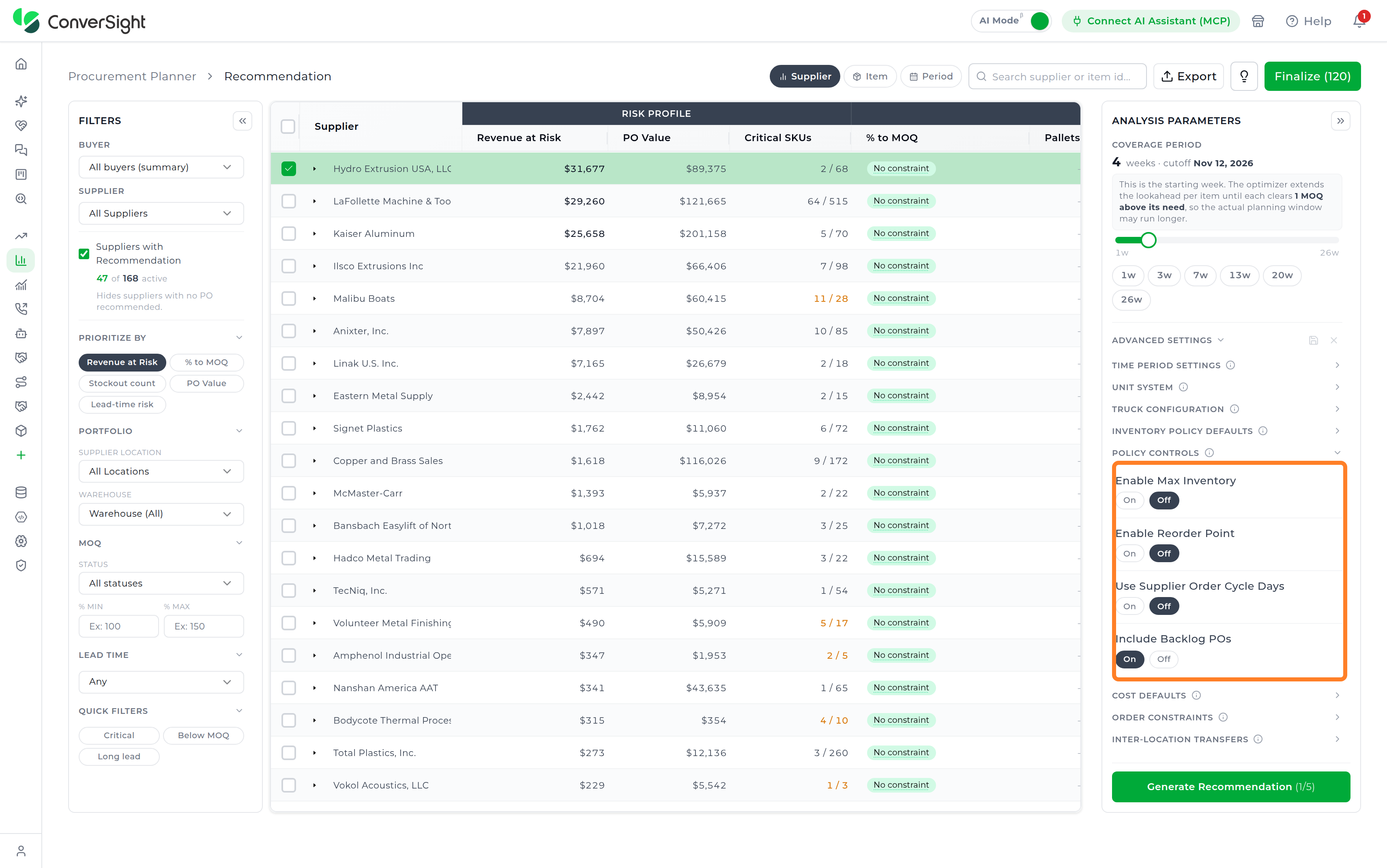
Task: Click the X icon beside Advanced Settings
Action: click(1333, 340)
